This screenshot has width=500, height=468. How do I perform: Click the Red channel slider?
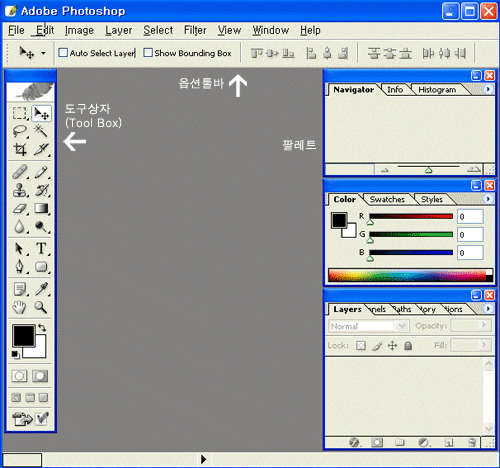coord(411,217)
